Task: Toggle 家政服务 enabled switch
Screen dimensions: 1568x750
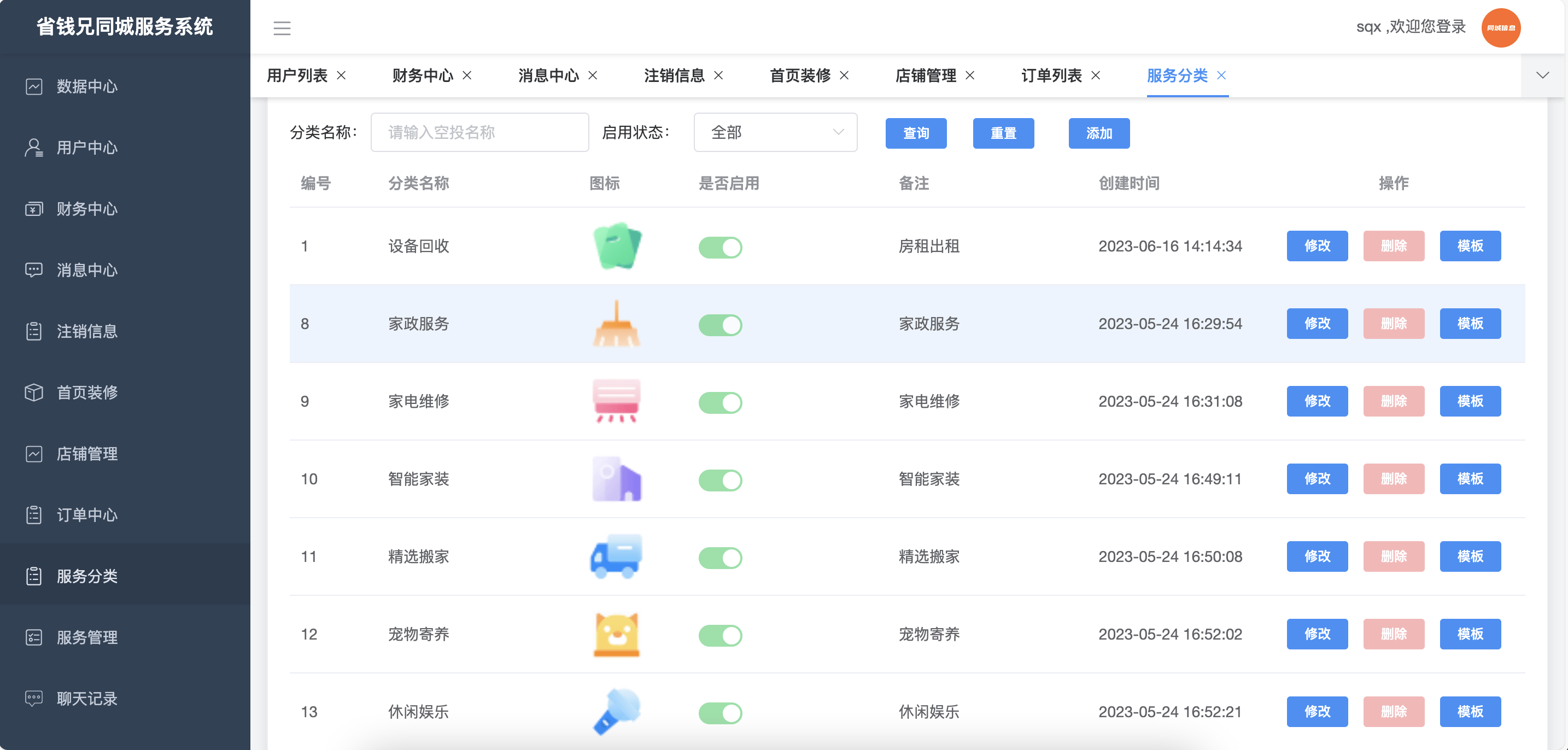Action: pos(720,325)
